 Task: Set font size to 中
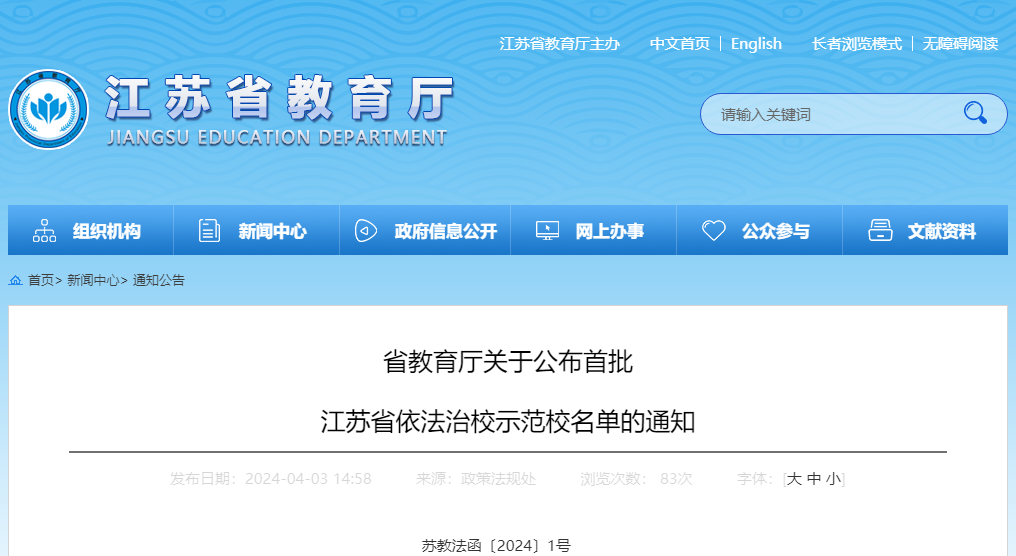813,479
